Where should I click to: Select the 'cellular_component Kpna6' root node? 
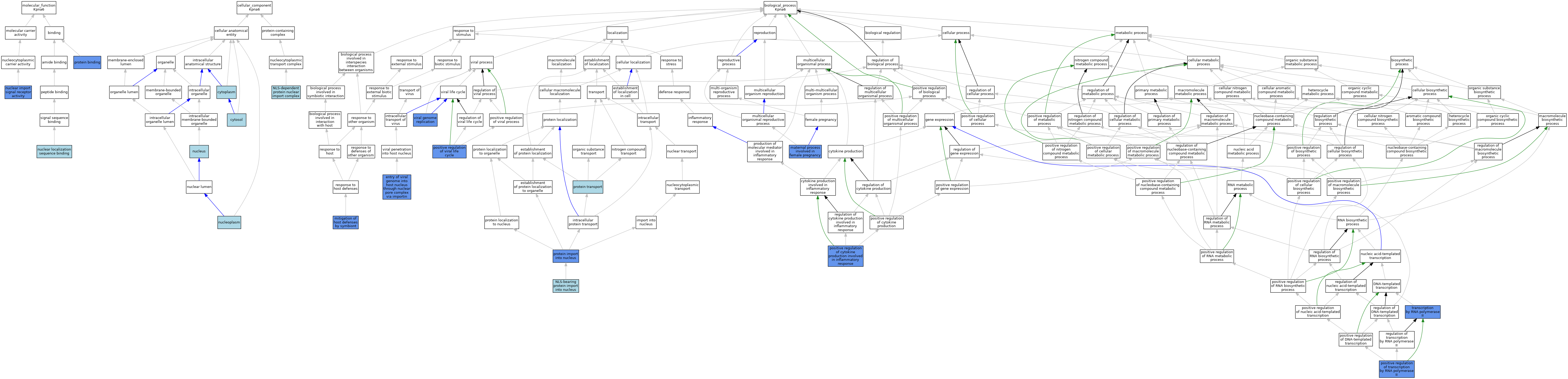(255, 7)
